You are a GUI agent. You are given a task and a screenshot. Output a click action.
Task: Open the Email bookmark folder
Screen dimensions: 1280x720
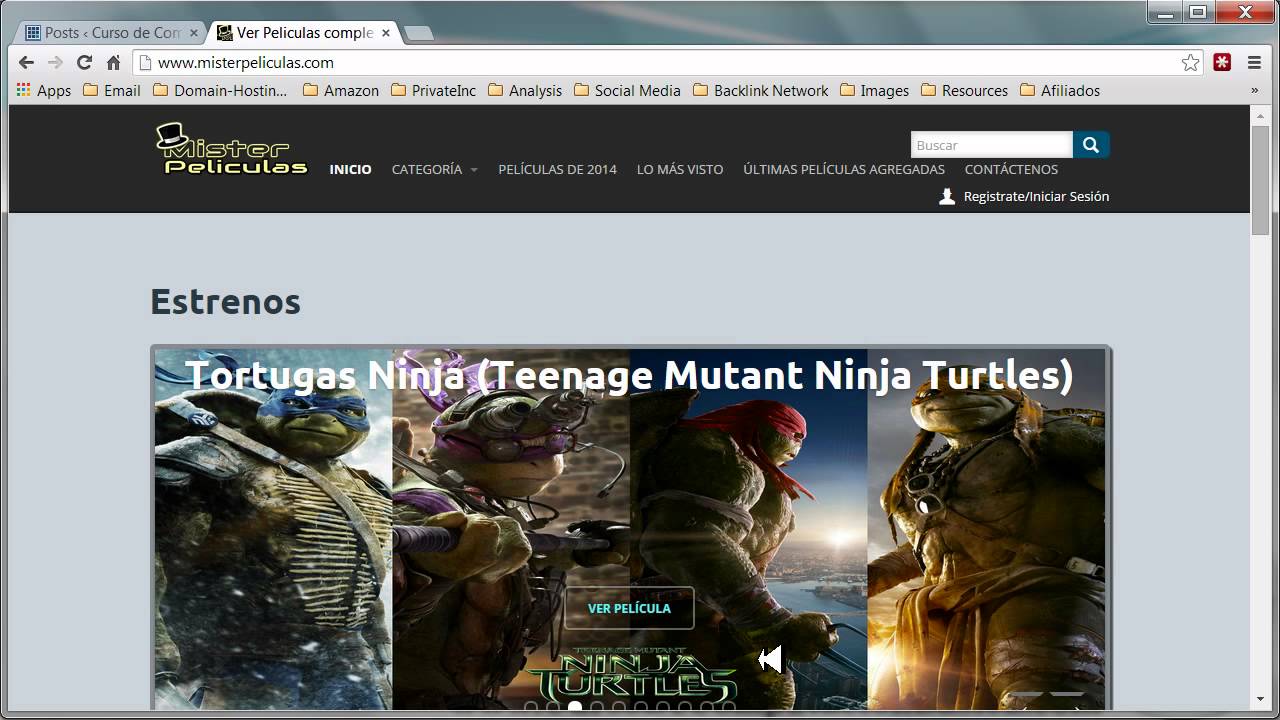pos(112,90)
